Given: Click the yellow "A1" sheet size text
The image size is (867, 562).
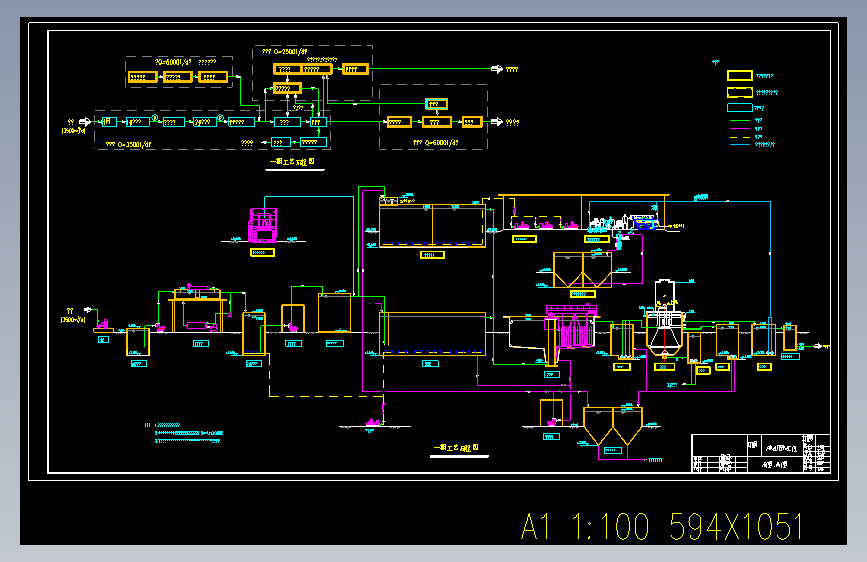Looking at the screenshot, I should pos(535,526).
